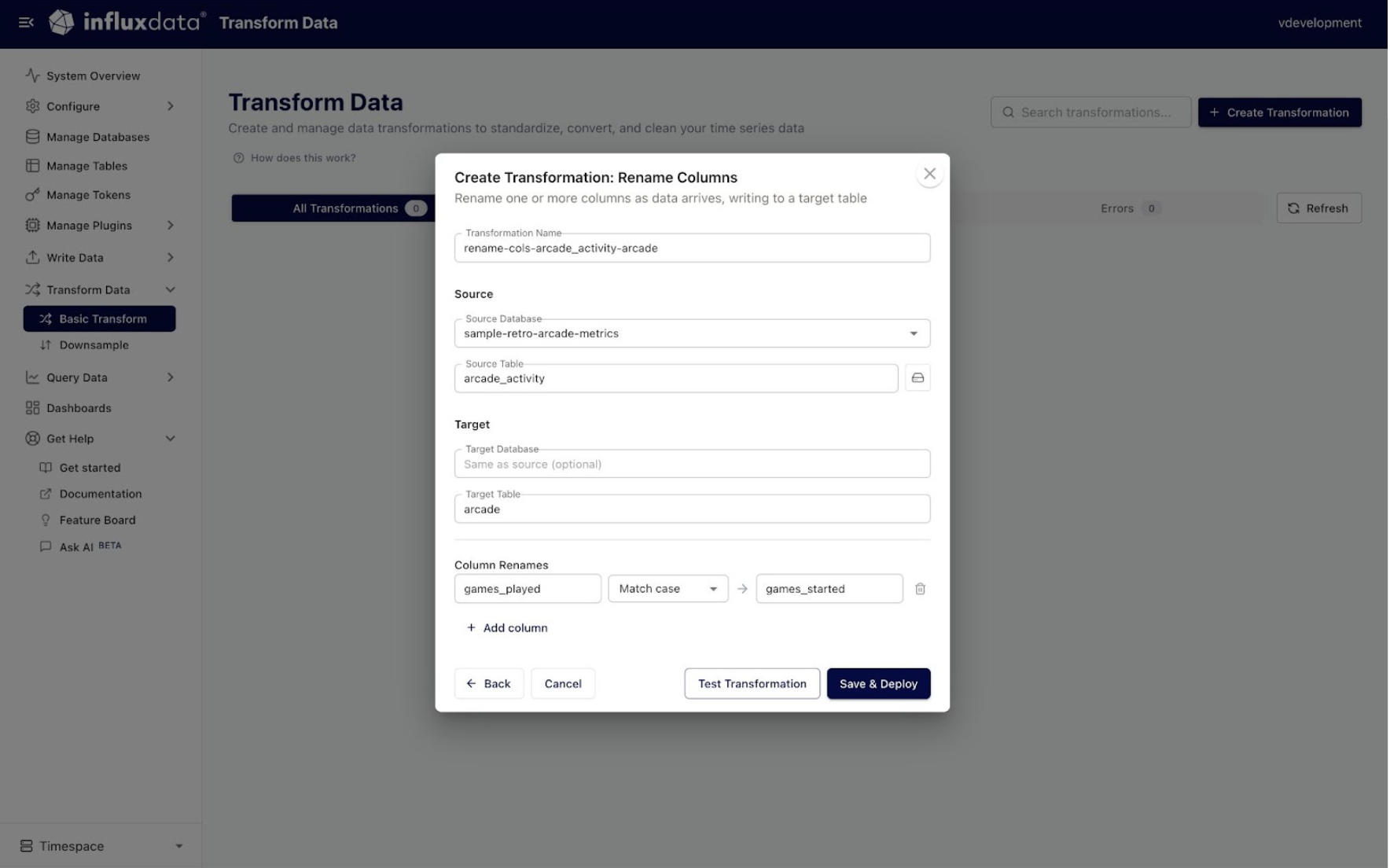
Task: Refresh the transformations list
Action: click(x=1318, y=208)
